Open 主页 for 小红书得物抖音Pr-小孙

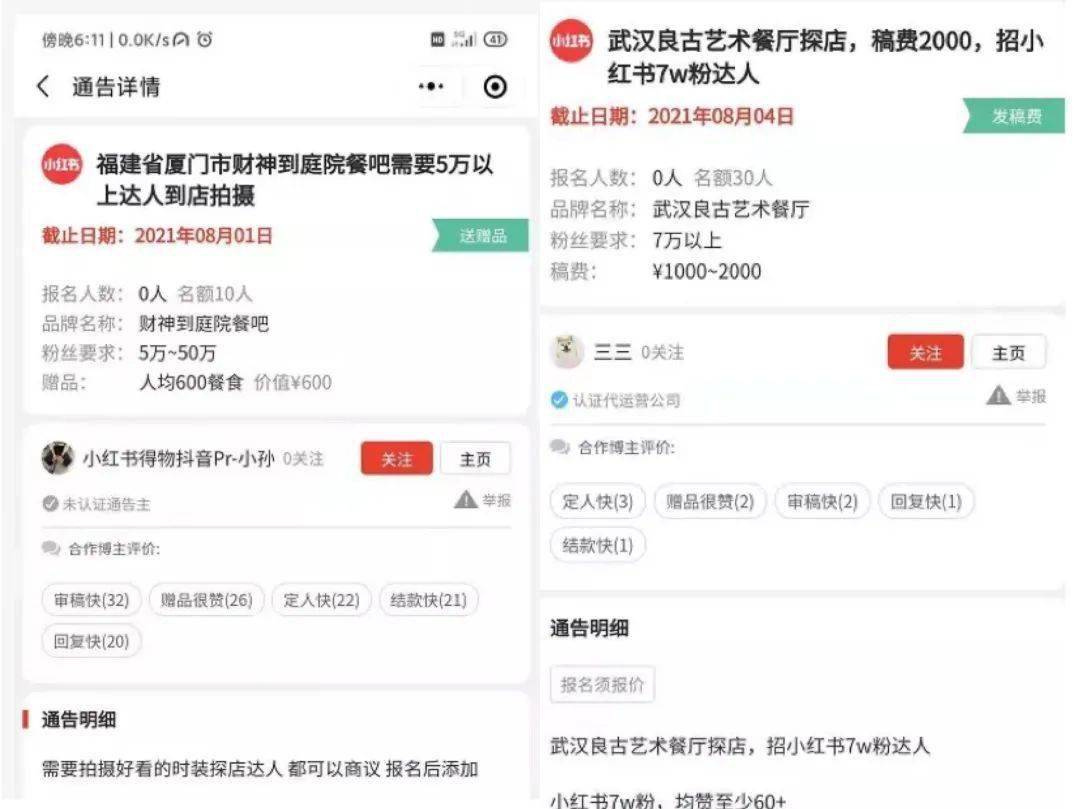click(x=475, y=459)
